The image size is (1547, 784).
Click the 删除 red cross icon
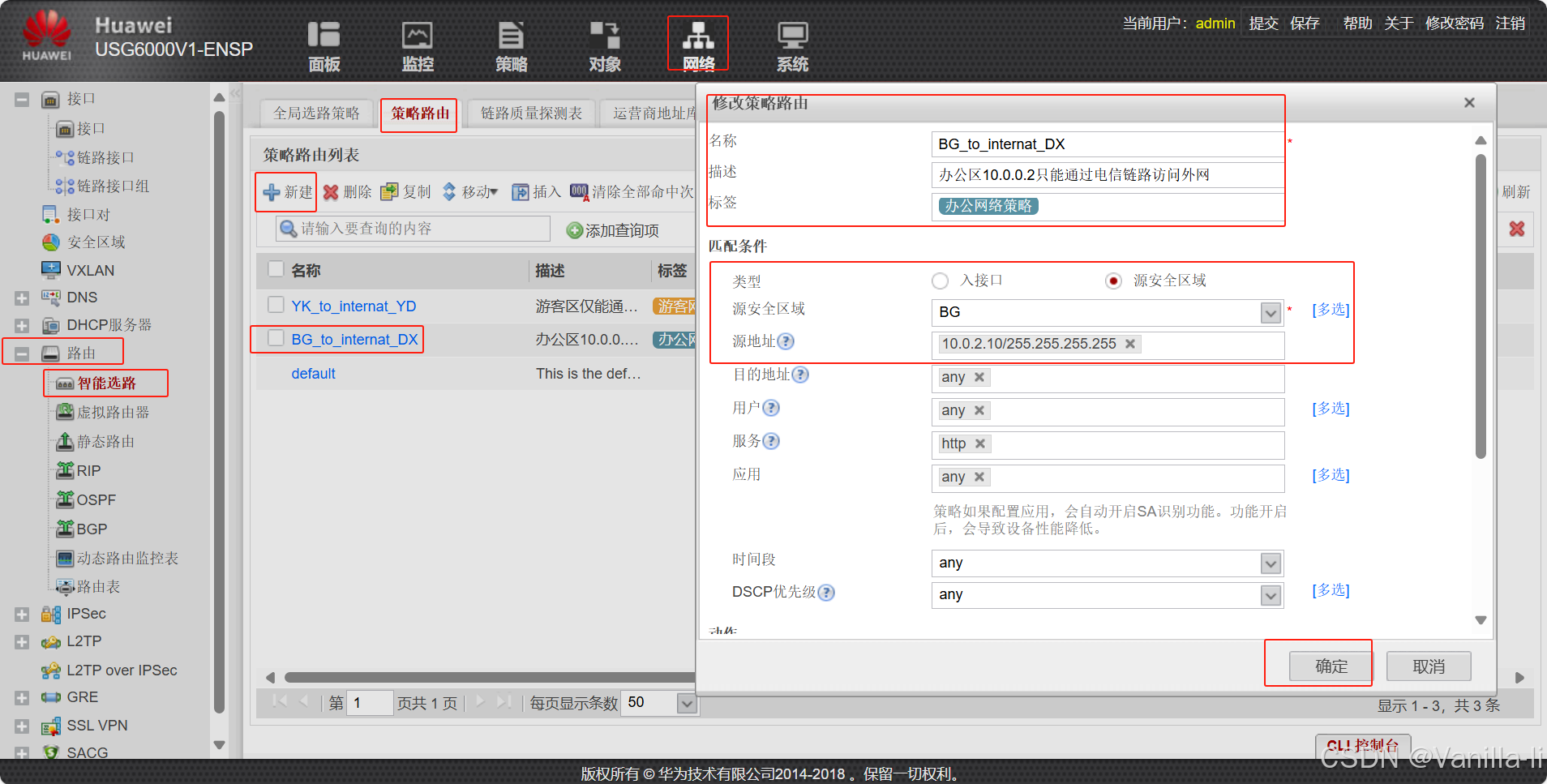[331, 192]
